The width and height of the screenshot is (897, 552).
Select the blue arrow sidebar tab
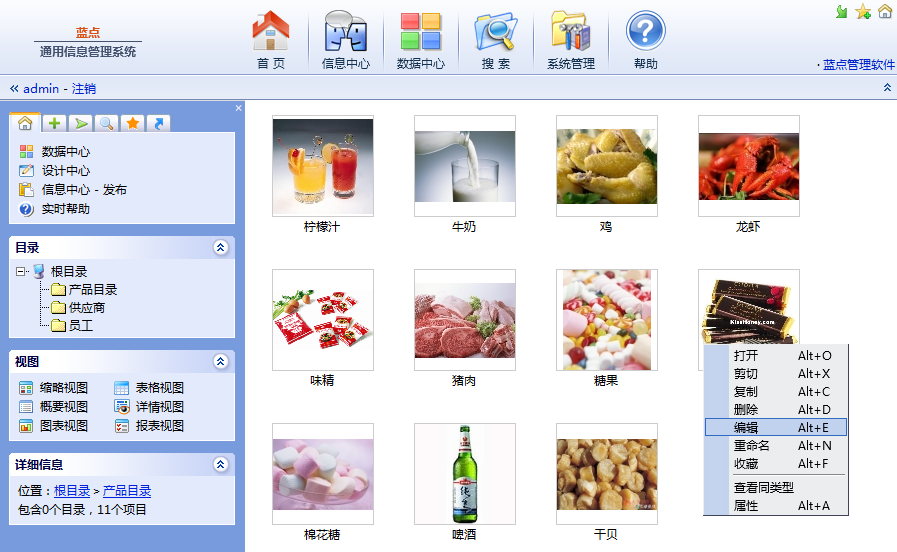(158, 124)
